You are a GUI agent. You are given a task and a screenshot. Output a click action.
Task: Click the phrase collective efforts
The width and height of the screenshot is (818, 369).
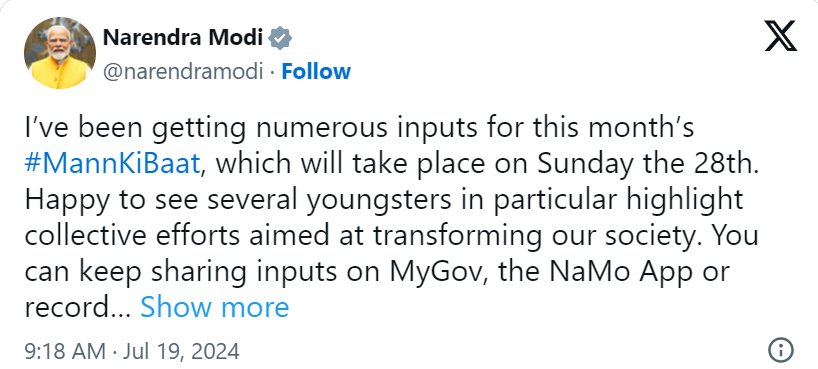pos(134,236)
